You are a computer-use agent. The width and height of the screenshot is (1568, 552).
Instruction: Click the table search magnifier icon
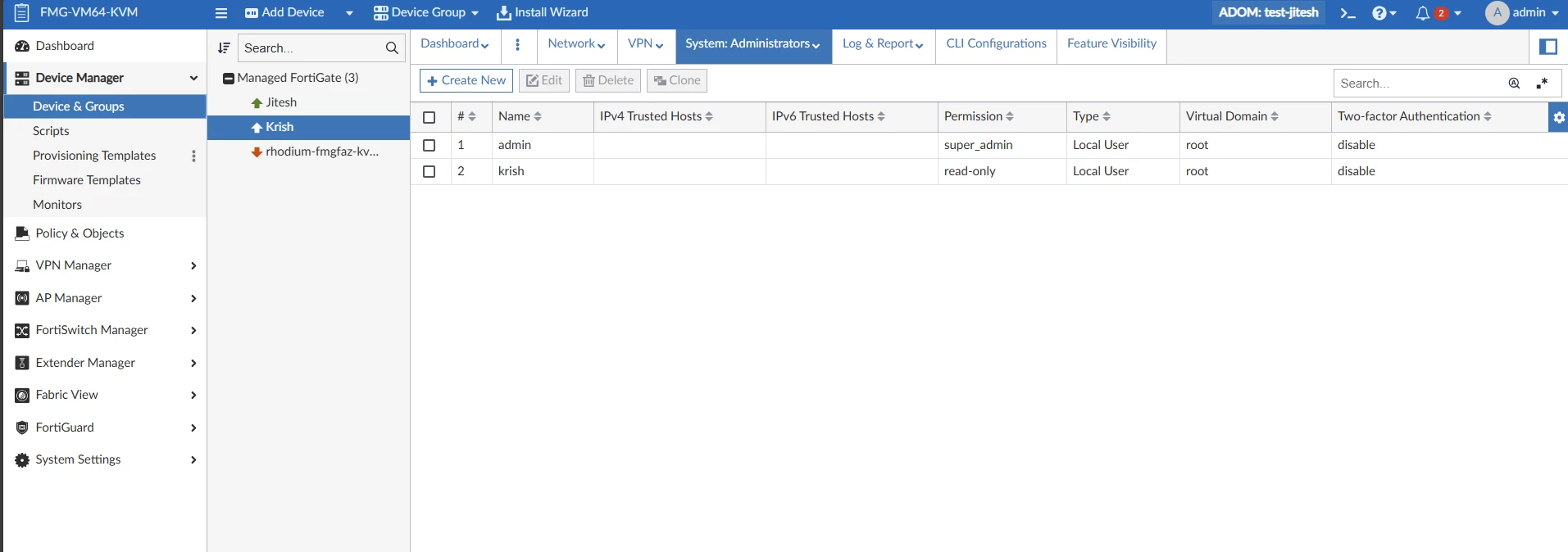pyautogui.click(x=1514, y=84)
